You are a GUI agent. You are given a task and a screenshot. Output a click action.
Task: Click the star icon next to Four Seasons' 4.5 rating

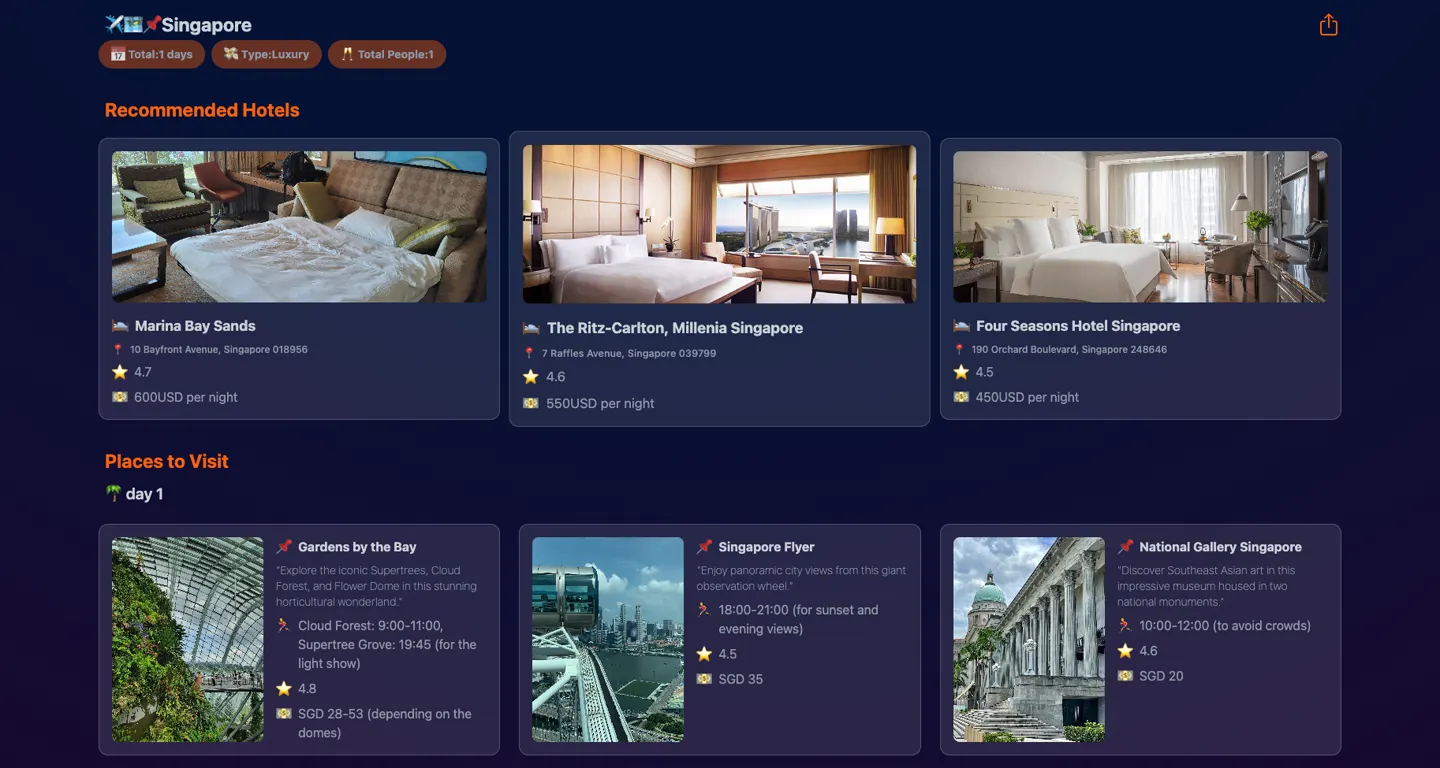[x=961, y=372]
